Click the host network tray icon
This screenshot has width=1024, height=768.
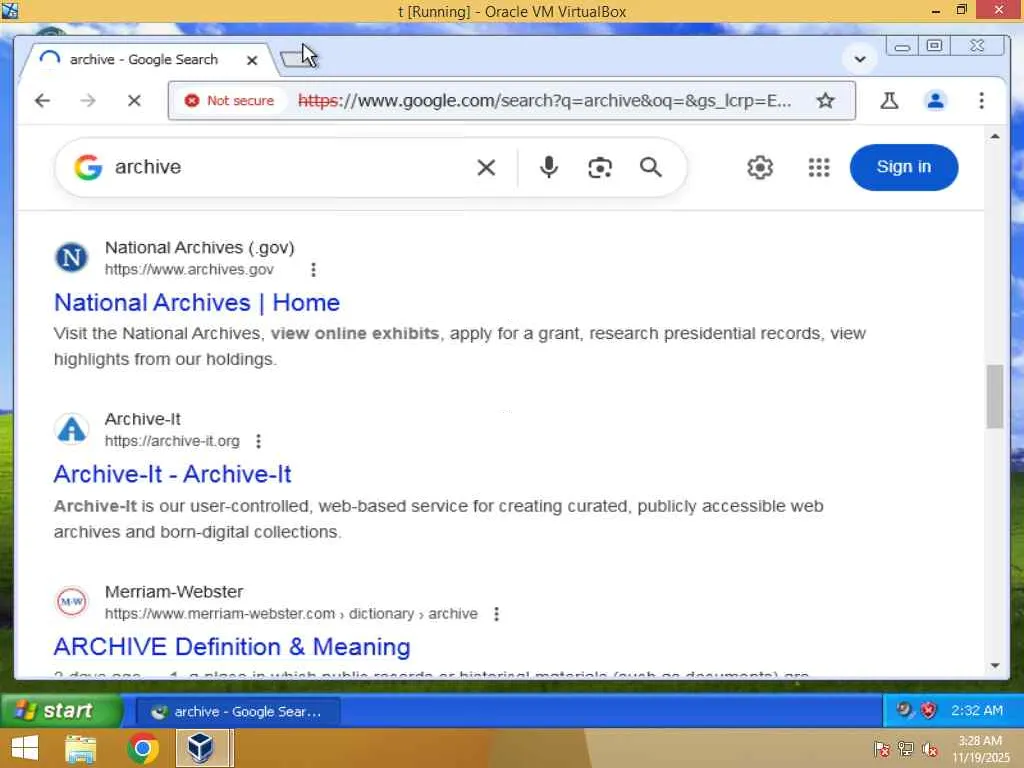[906, 749]
